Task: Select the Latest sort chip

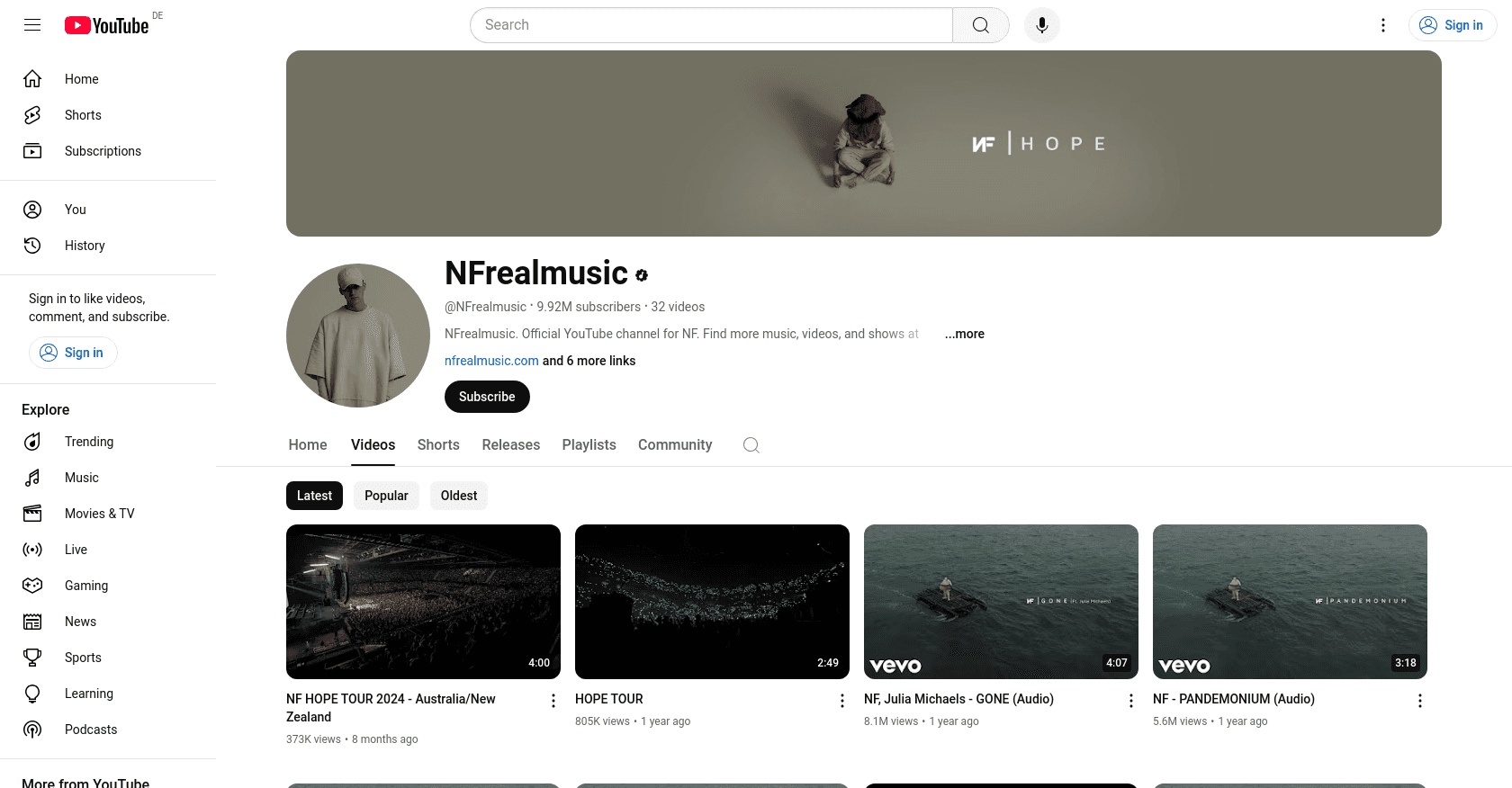Action: pos(314,496)
